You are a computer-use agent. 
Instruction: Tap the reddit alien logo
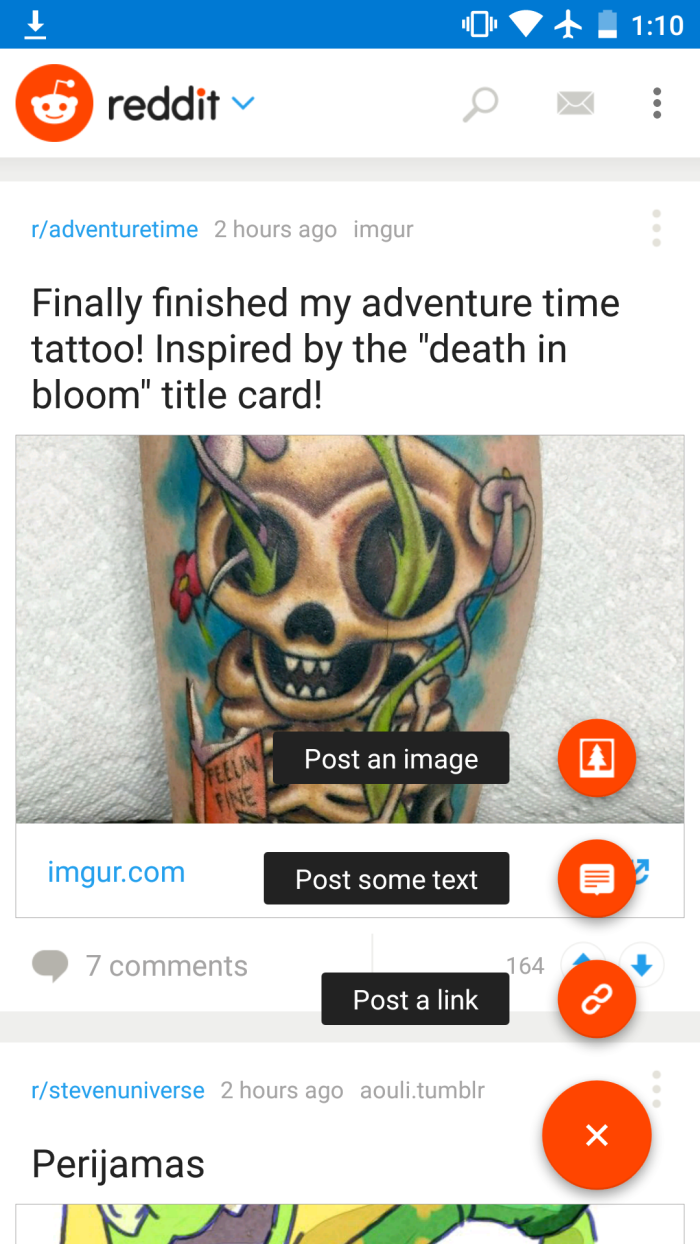[55, 103]
